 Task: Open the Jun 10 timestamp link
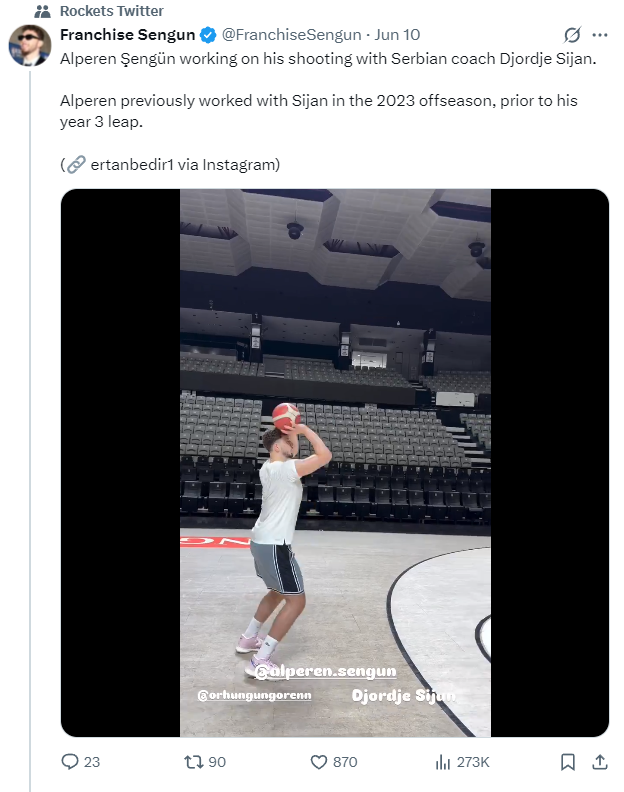397,35
